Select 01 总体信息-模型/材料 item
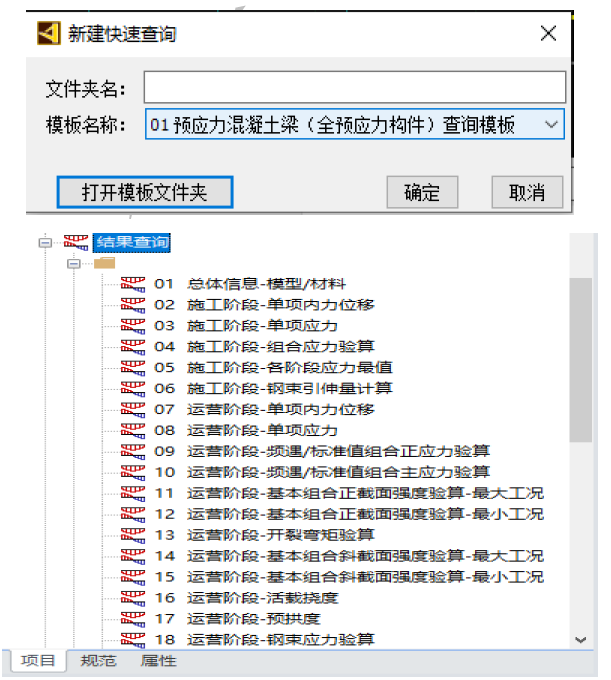The image size is (611, 680). tap(250, 284)
